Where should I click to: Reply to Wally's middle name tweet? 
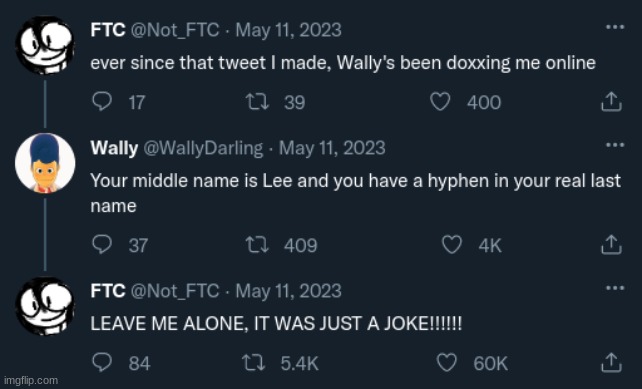102,244
